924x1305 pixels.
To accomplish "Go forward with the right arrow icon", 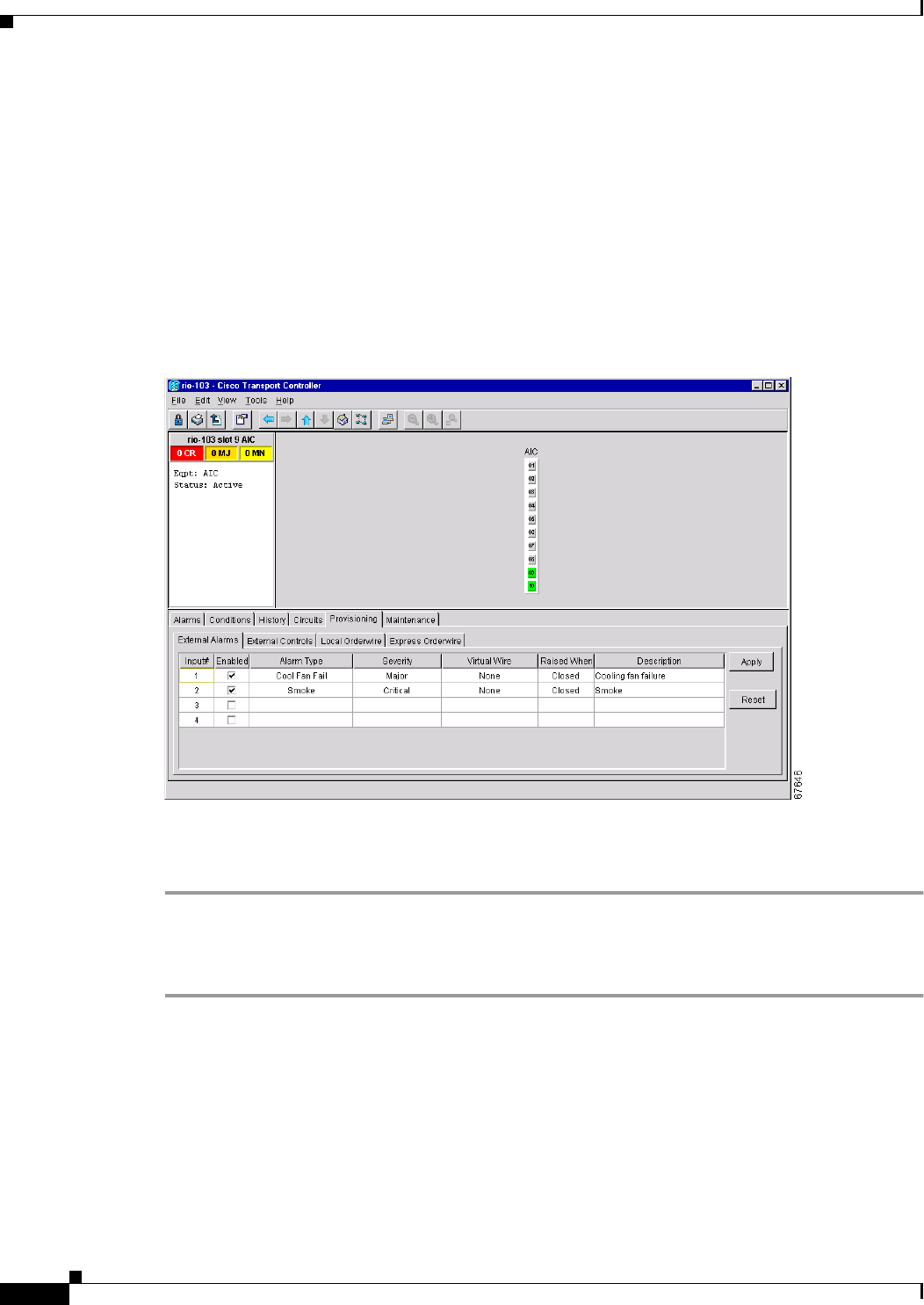I will pyautogui.click(x=286, y=420).
